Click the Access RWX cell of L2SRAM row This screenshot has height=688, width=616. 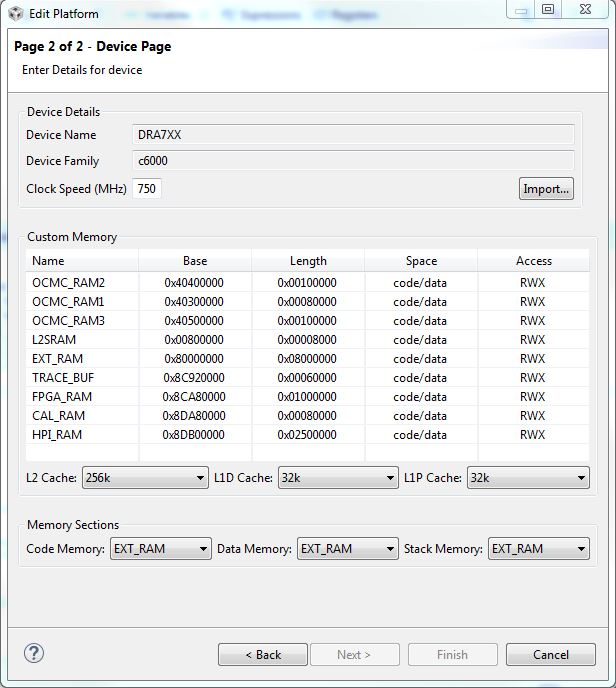coord(533,340)
